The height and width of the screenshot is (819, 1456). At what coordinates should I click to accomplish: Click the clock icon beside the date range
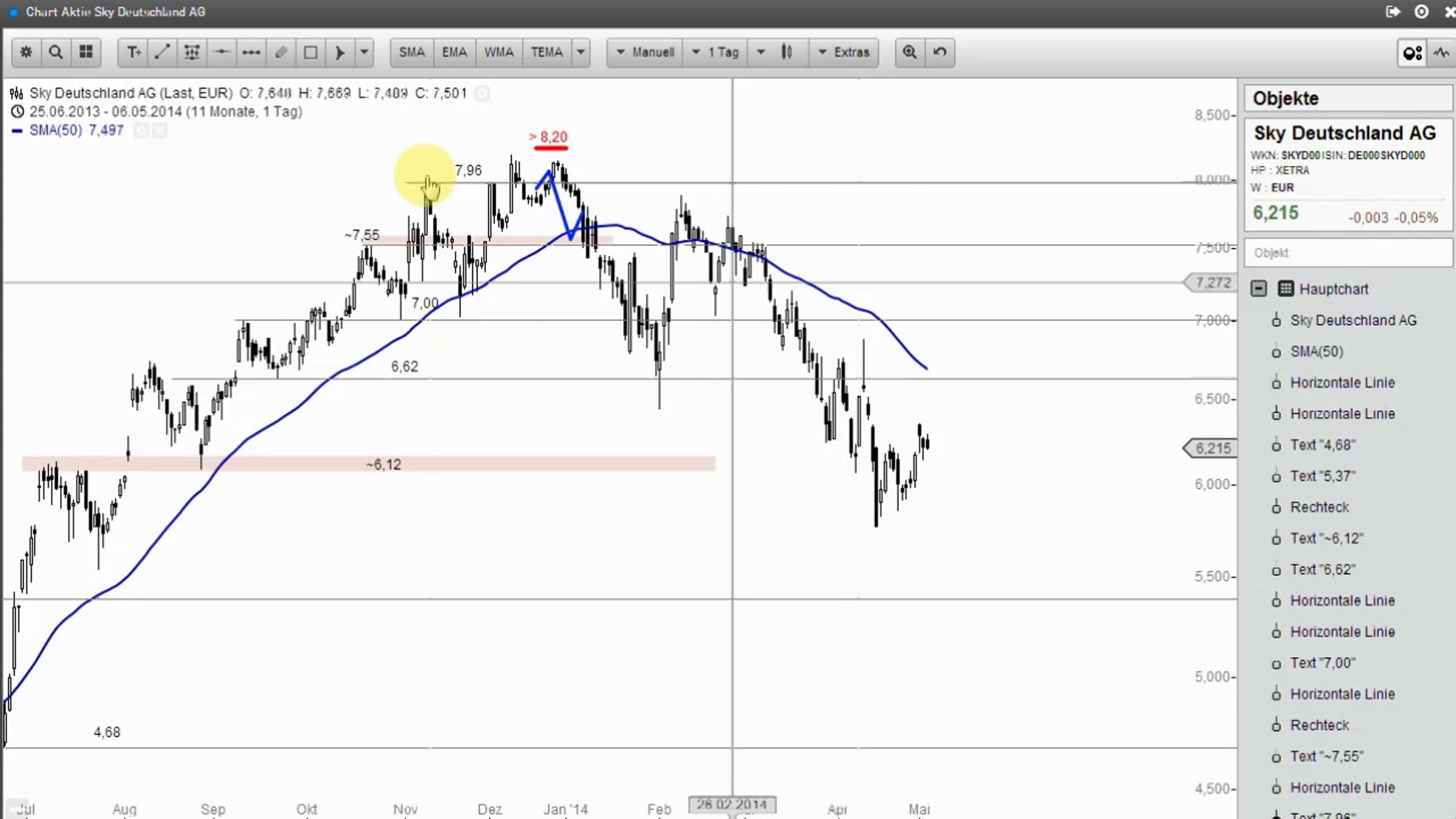tap(18, 112)
